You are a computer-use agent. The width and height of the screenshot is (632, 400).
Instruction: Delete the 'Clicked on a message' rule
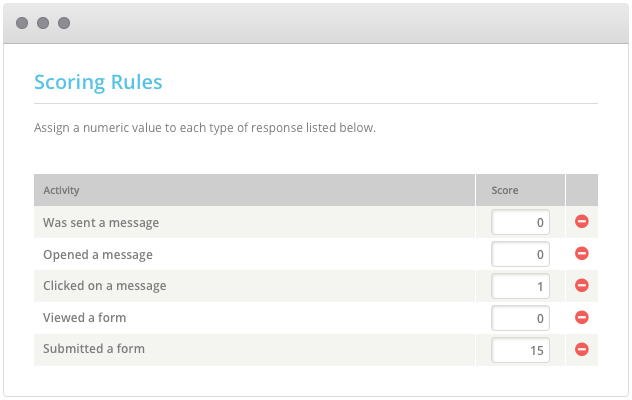[x=582, y=285]
